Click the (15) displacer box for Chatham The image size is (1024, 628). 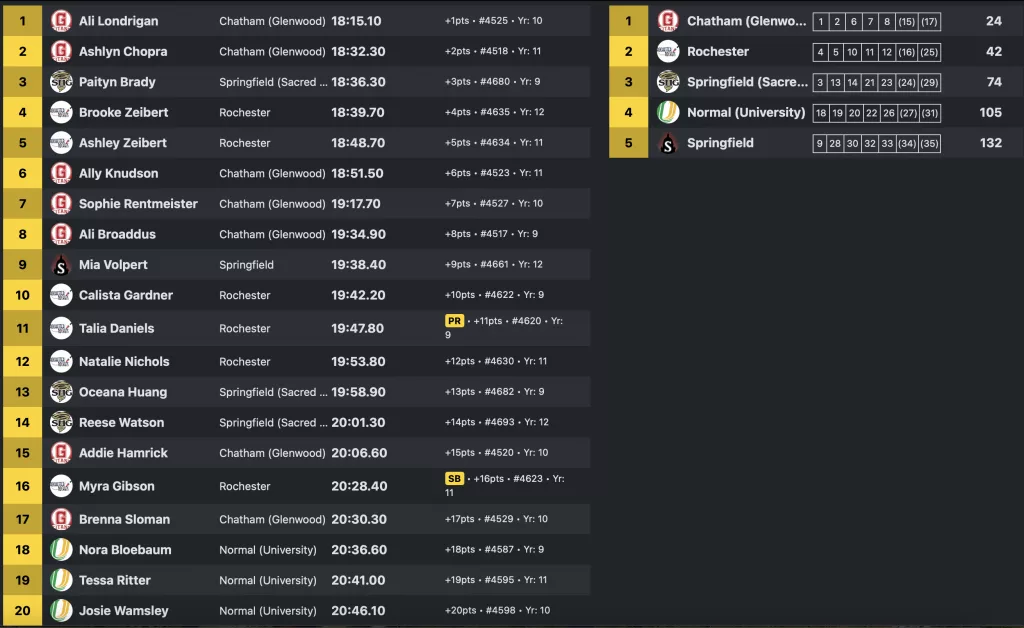(x=906, y=22)
